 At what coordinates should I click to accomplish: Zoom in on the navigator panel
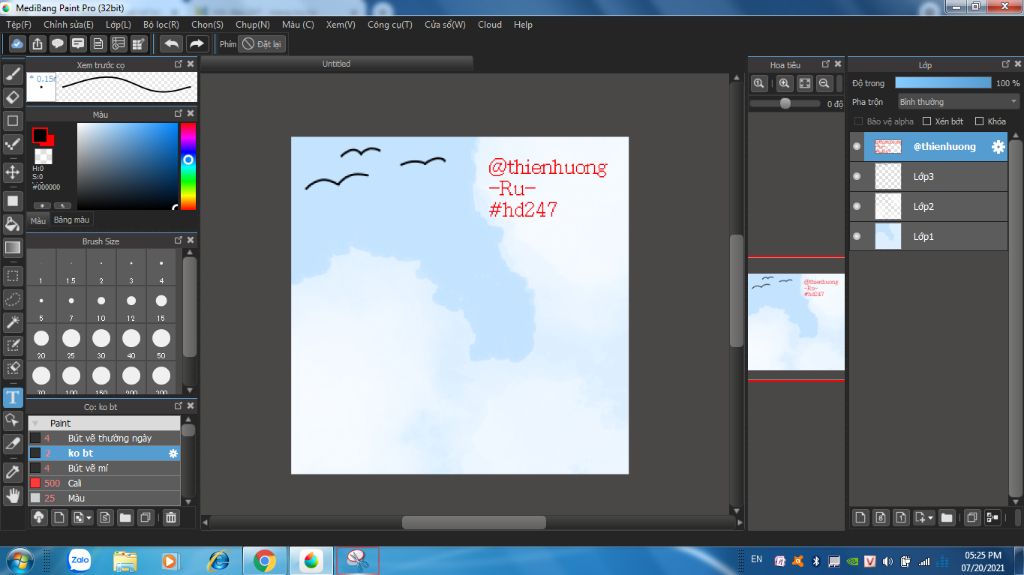[x=784, y=83]
